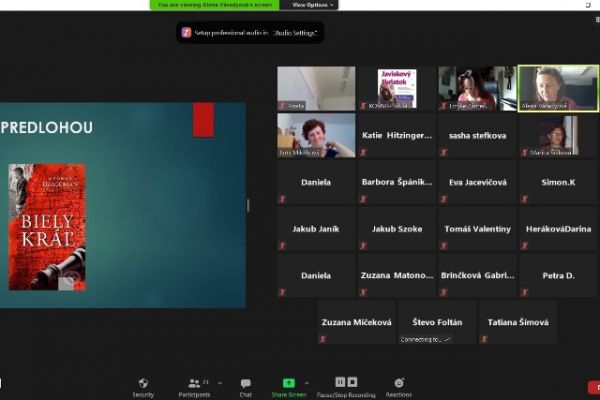Pause the meeting recording
Image resolution: width=600 pixels, height=400 pixels.
[340, 382]
